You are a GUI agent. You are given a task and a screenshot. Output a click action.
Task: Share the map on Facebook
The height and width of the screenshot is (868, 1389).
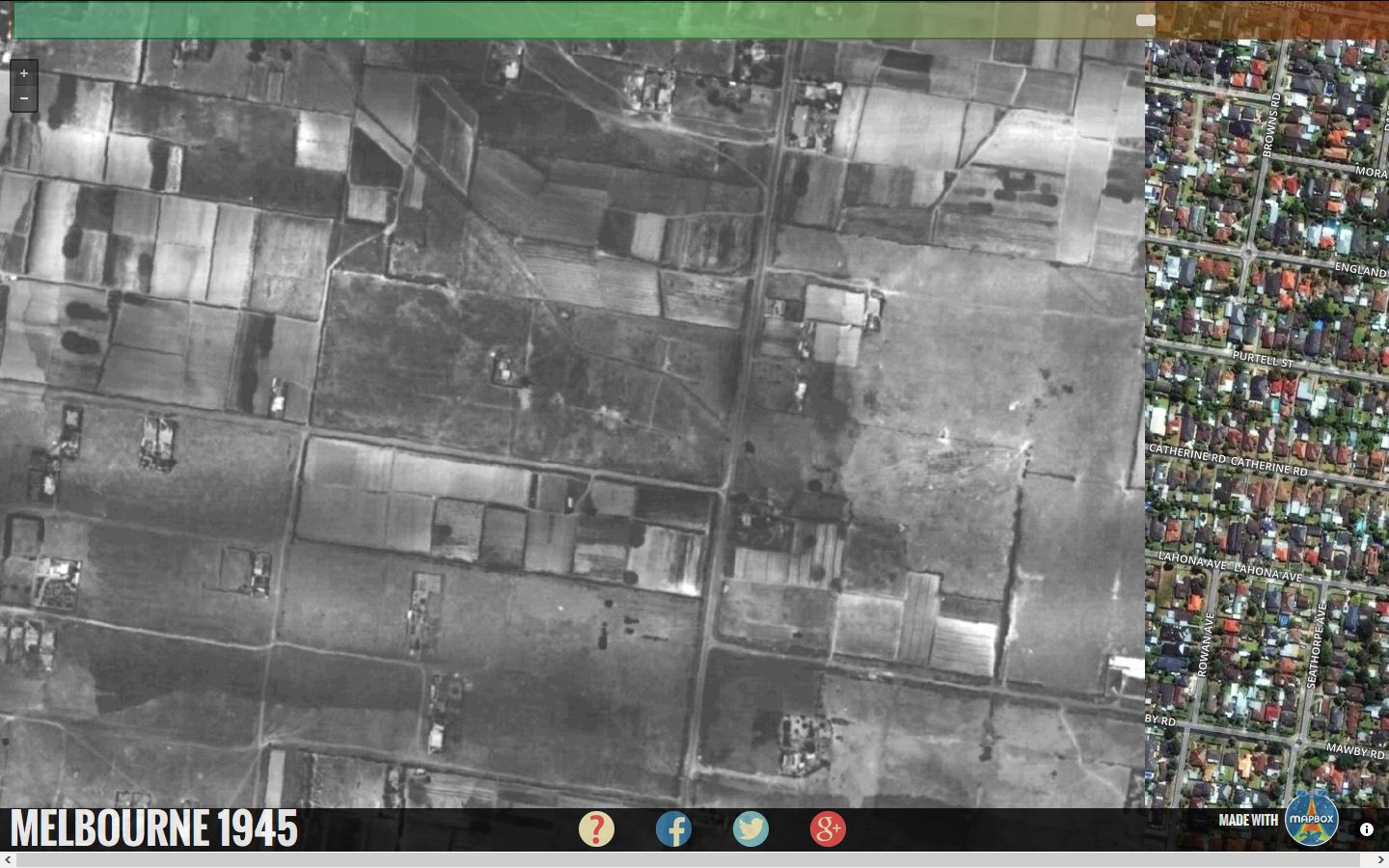(x=673, y=828)
